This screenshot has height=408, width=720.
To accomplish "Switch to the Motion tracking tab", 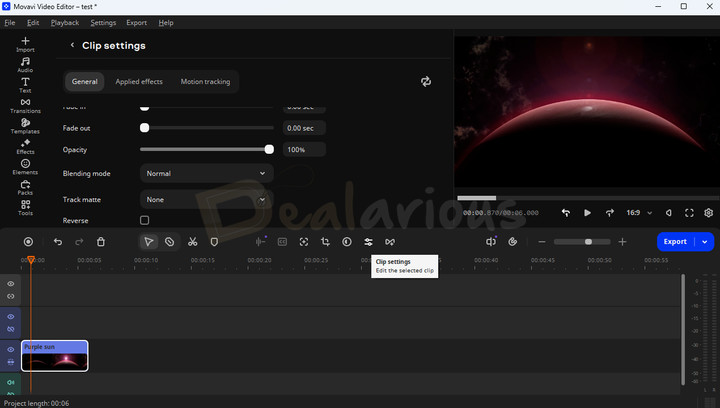I will [205, 82].
